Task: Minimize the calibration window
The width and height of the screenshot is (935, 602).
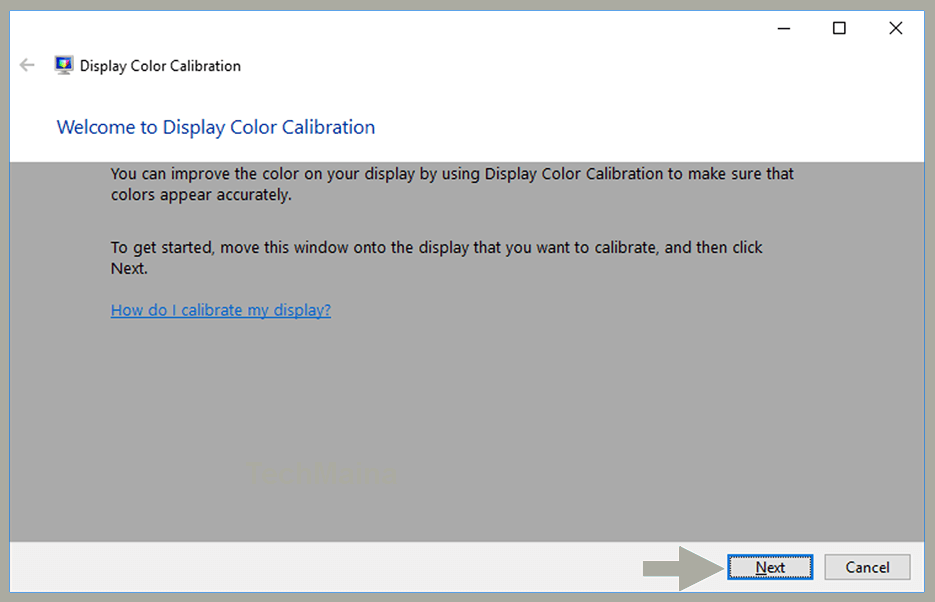Action: tap(783, 28)
